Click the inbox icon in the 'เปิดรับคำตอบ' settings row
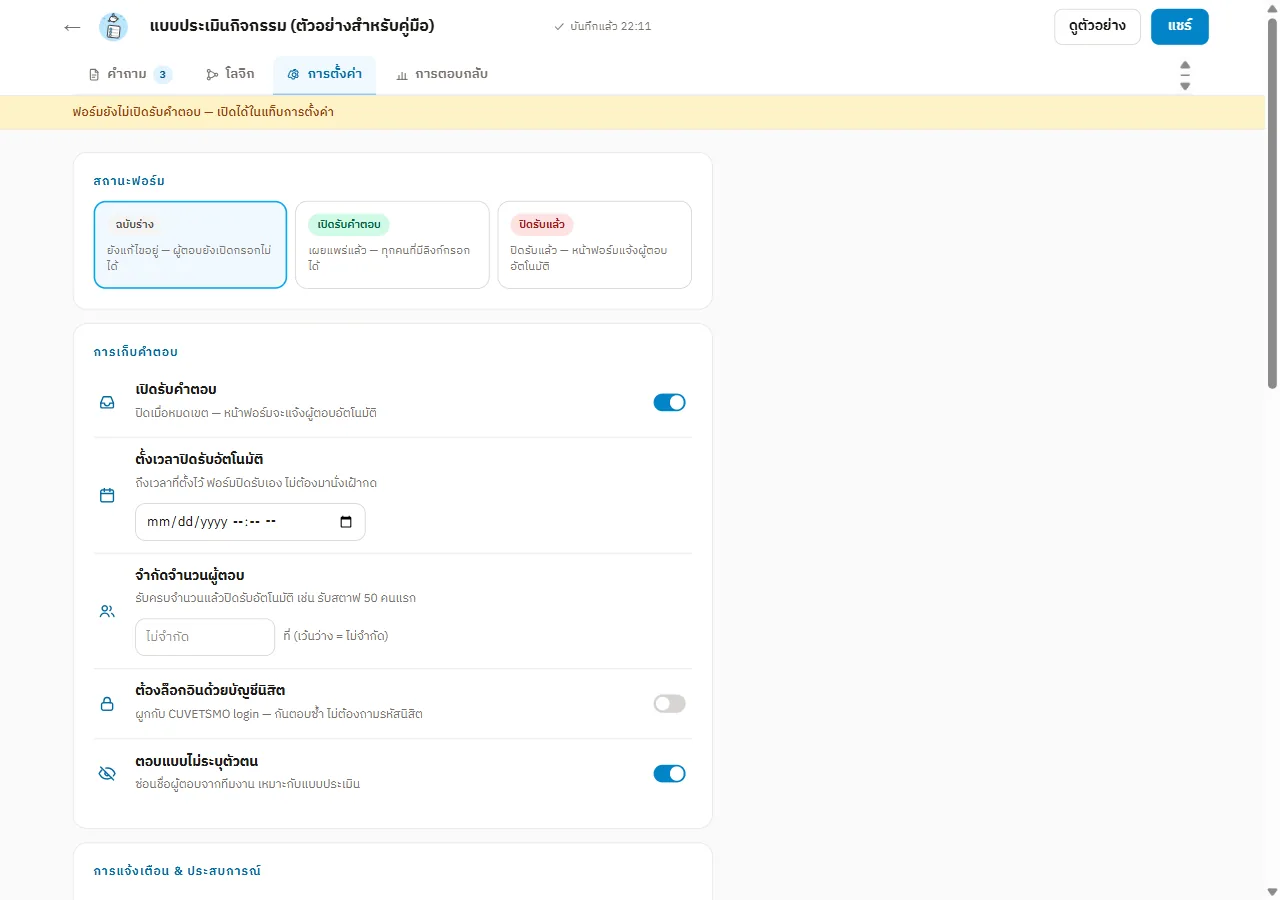The image size is (1280, 900). tap(107, 402)
